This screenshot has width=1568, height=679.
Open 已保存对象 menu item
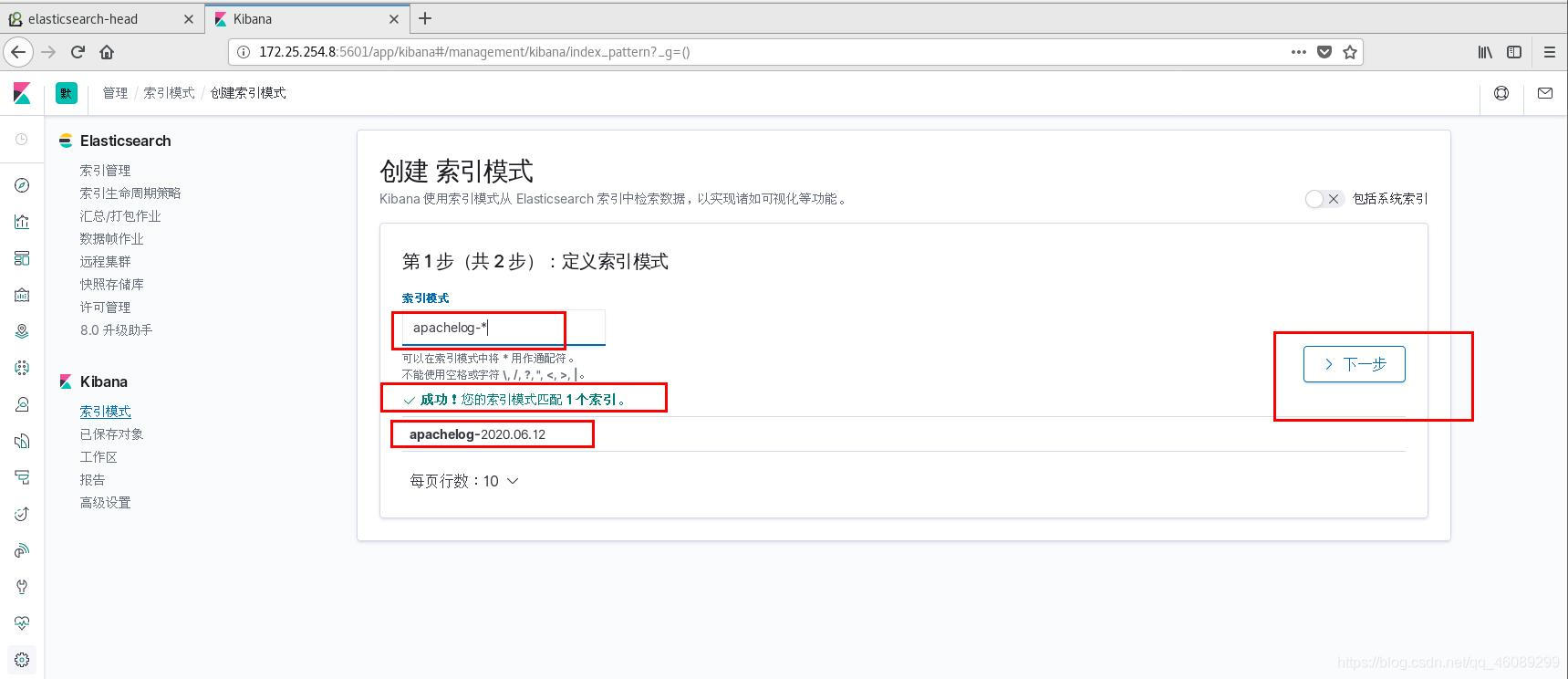(x=111, y=434)
